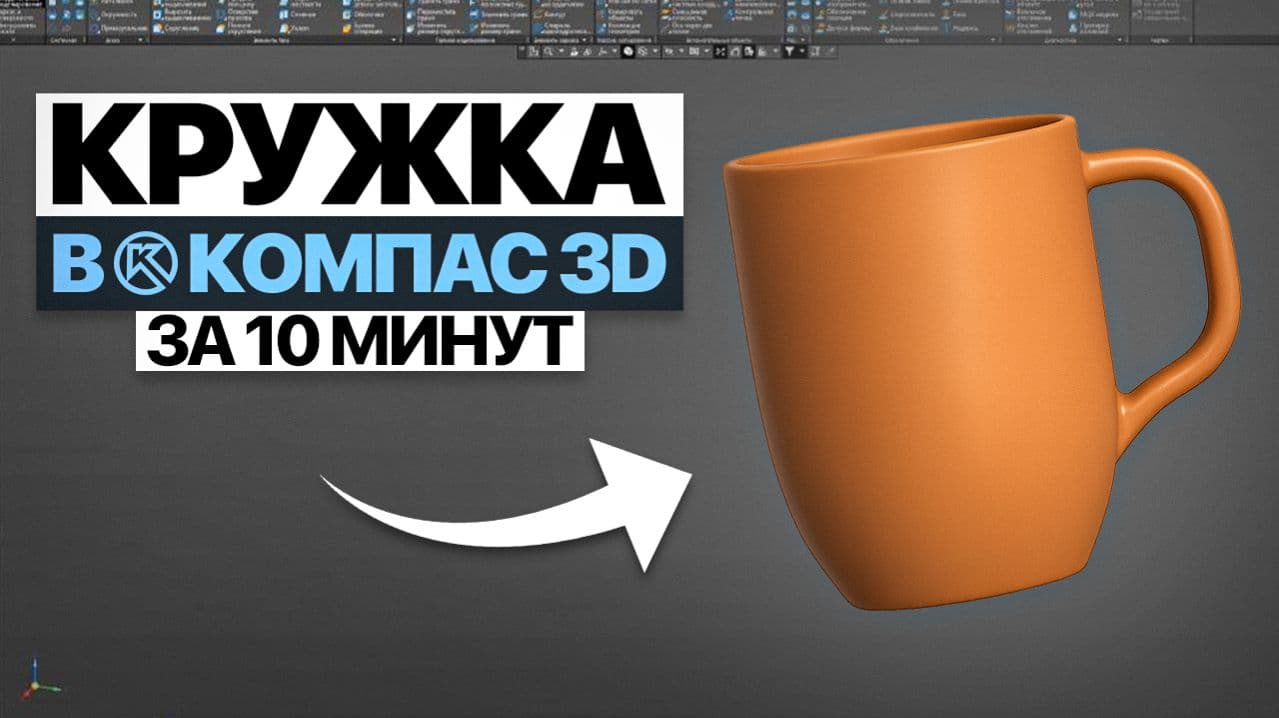
Task: Expand the Эскиз ribbon panel arrow
Action: point(140,39)
